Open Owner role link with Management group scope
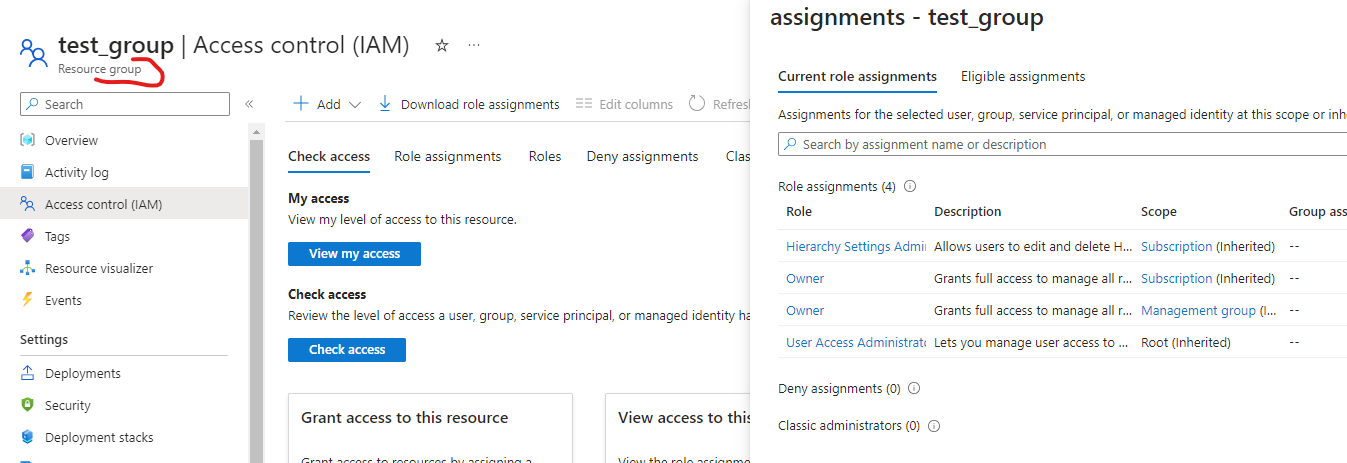This screenshot has width=1347, height=463. click(805, 310)
